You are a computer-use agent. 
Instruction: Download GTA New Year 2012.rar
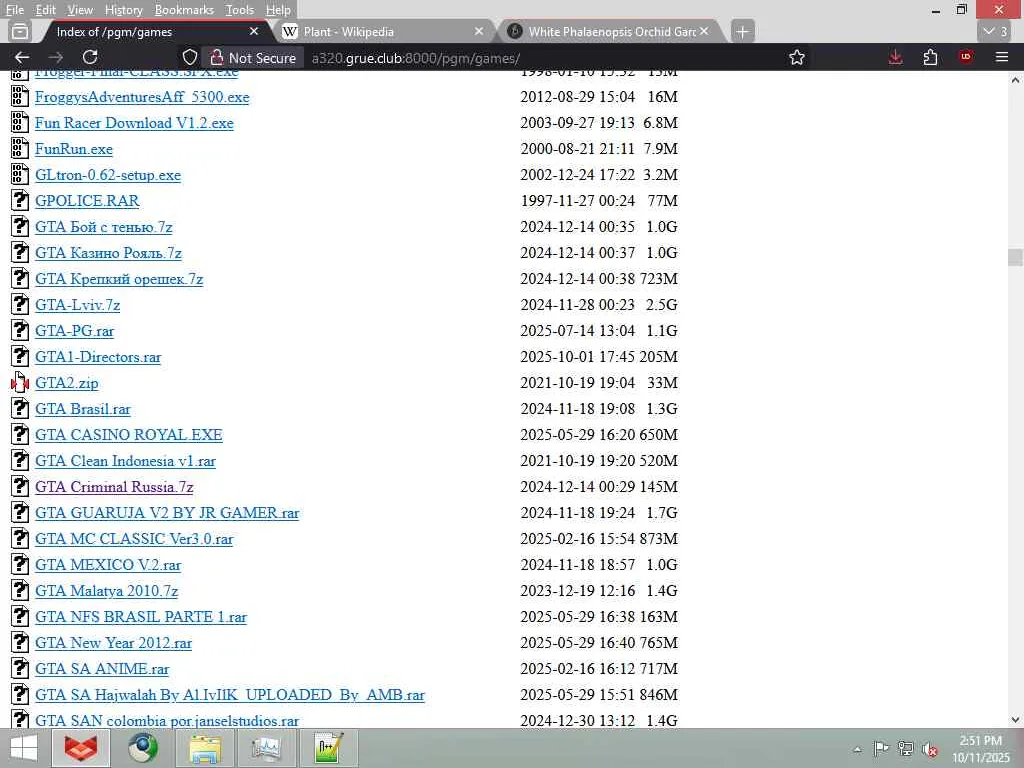click(x=114, y=643)
